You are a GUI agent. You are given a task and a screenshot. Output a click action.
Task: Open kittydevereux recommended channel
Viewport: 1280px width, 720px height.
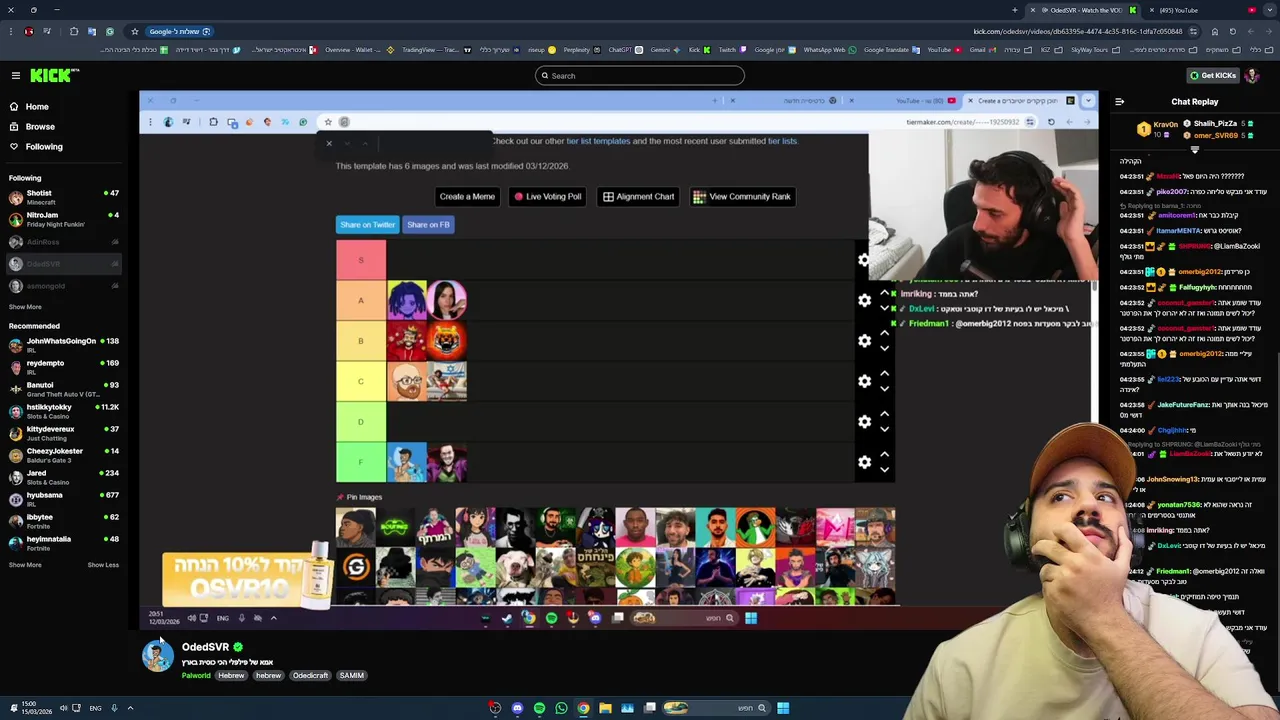[62, 433]
